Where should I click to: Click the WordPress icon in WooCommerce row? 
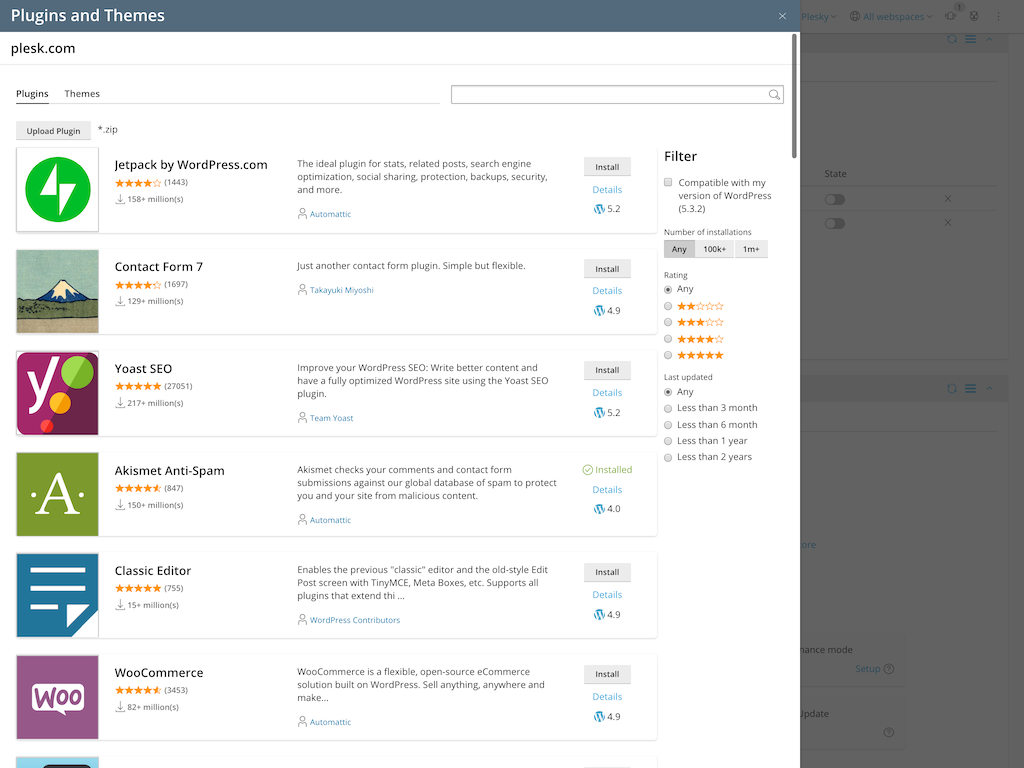599,716
